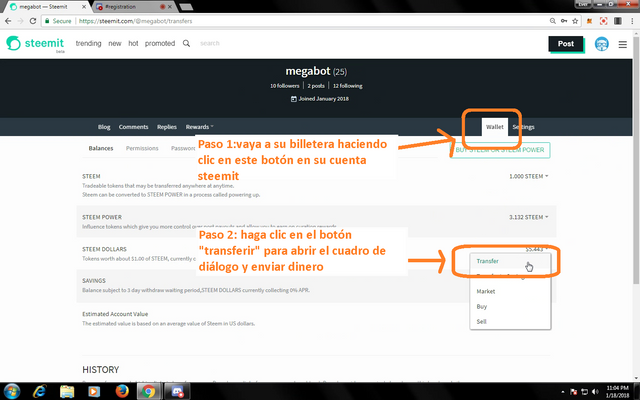Click the browser address bar URL

[136, 21]
